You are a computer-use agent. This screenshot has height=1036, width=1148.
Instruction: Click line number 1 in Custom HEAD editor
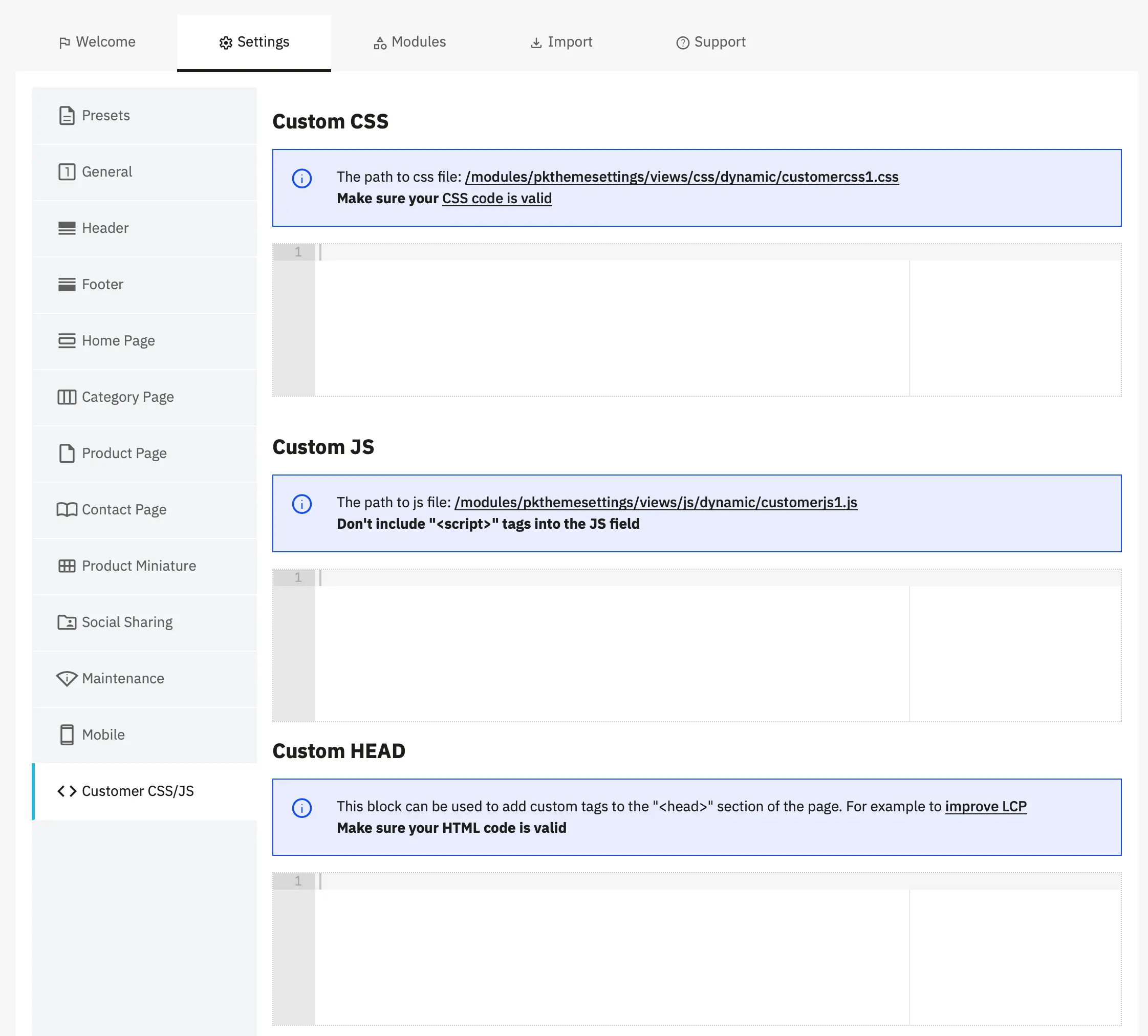click(x=298, y=881)
